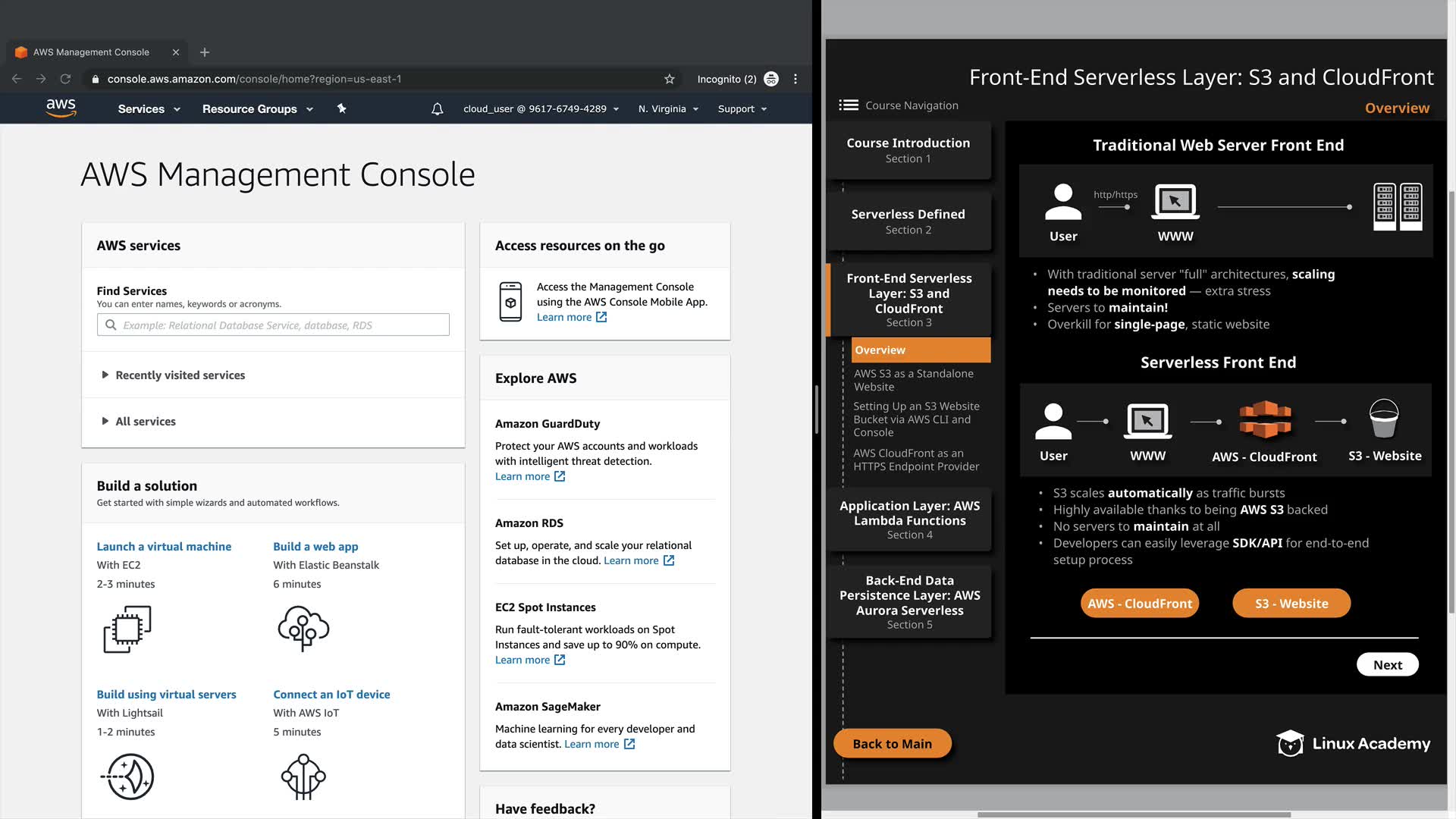Click the Lightsail compass icon
This screenshot has width=1456, height=819.
tap(127, 776)
